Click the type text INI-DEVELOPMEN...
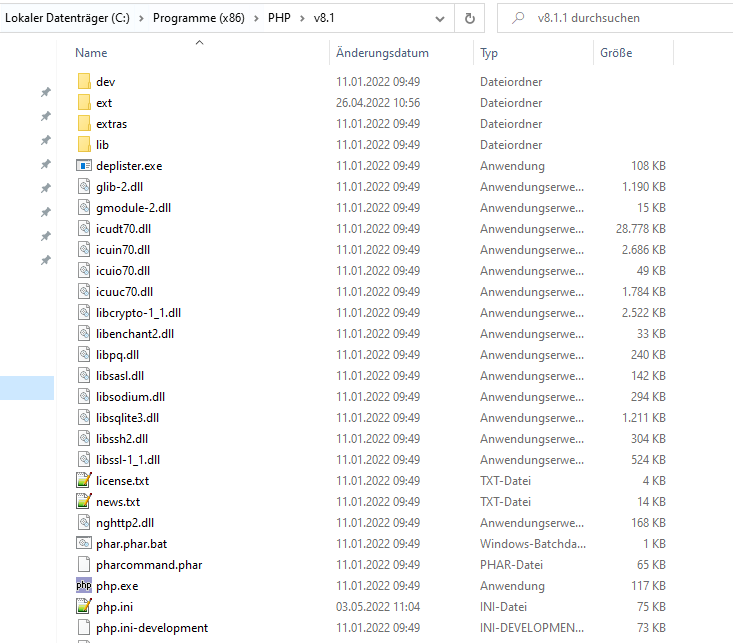The width and height of the screenshot is (733, 643). point(532,628)
